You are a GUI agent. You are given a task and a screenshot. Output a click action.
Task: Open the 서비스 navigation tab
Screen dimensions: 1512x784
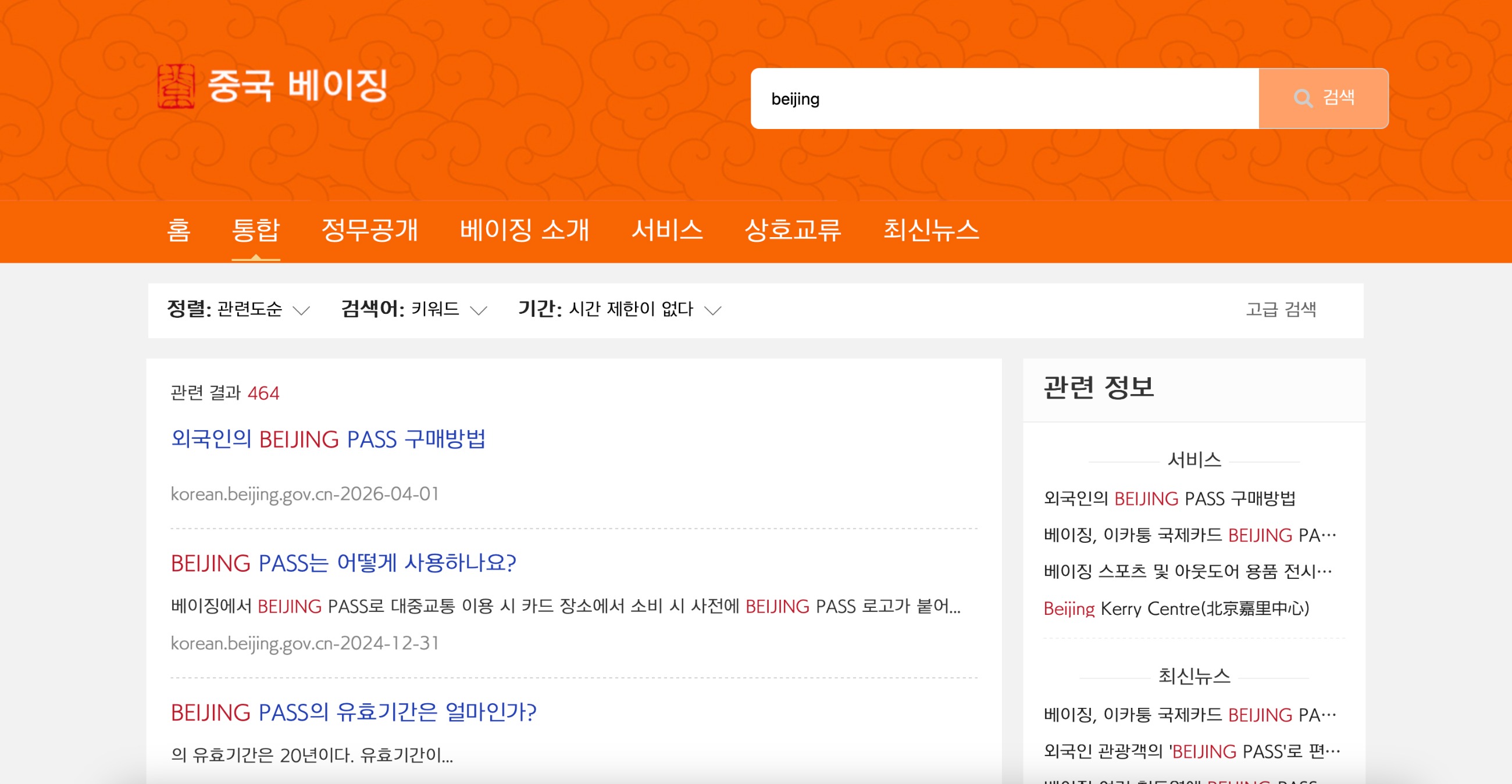tap(667, 230)
